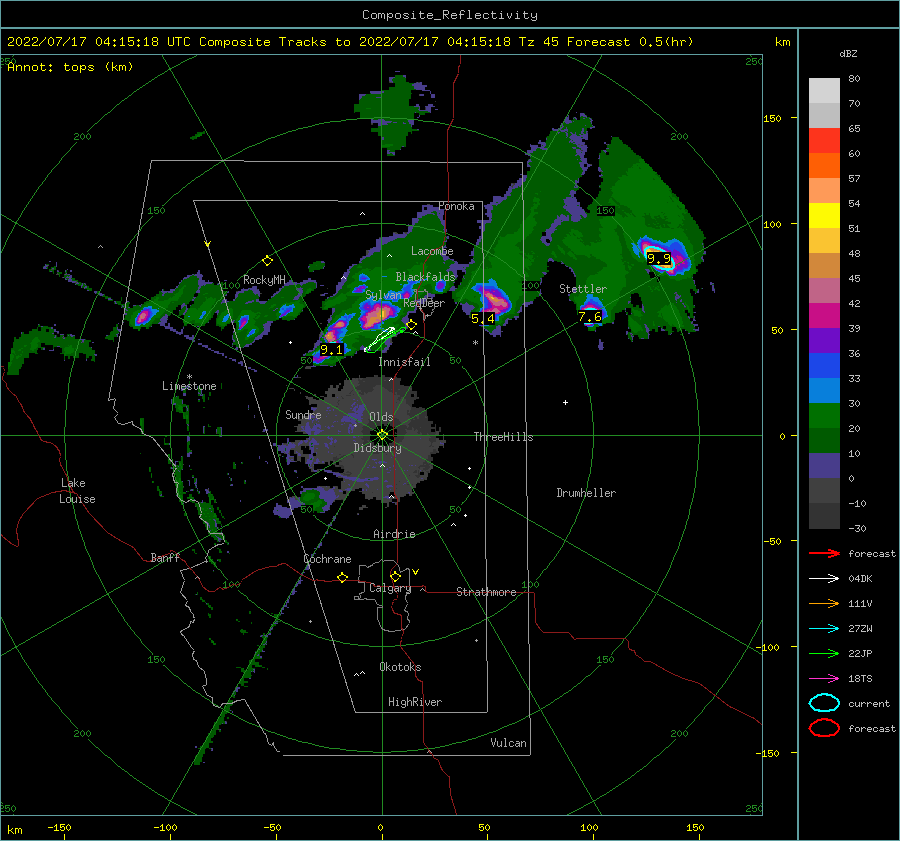Select the cyan 27ZW track arrow
The width and height of the screenshot is (900, 841).
(824, 629)
